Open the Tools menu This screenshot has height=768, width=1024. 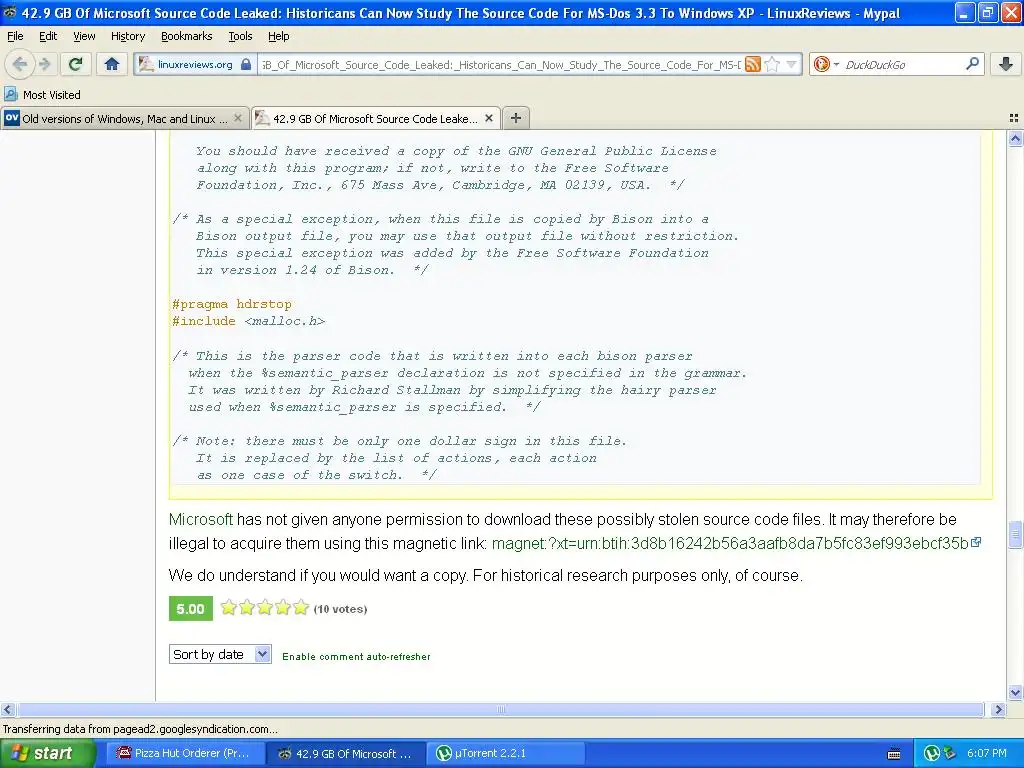(240, 36)
